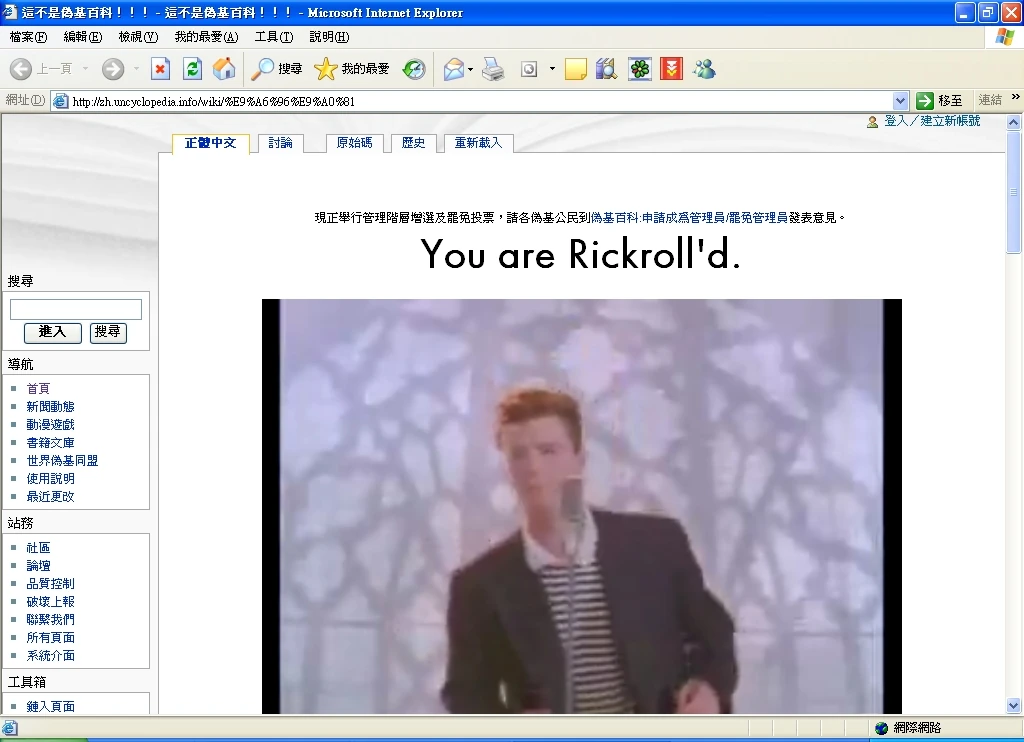Open the History clock icon

tap(413, 69)
